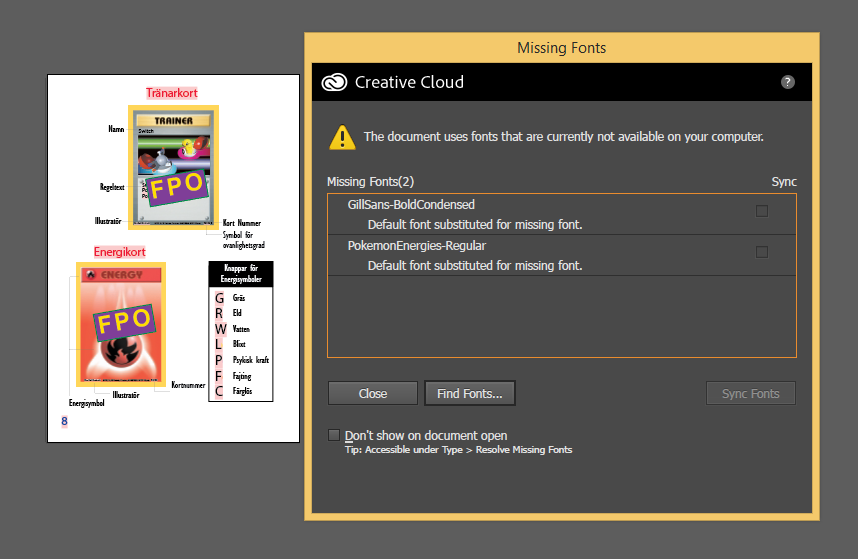Check Sync box for GillSans-BoldCondensed
Image resolution: width=858 pixels, height=559 pixels.
click(762, 211)
